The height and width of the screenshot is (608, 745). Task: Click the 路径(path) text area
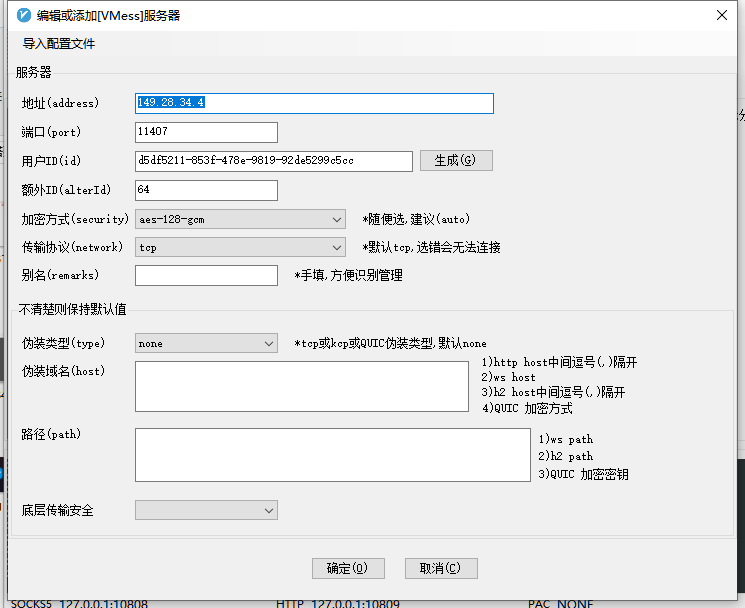tap(332, 455)
